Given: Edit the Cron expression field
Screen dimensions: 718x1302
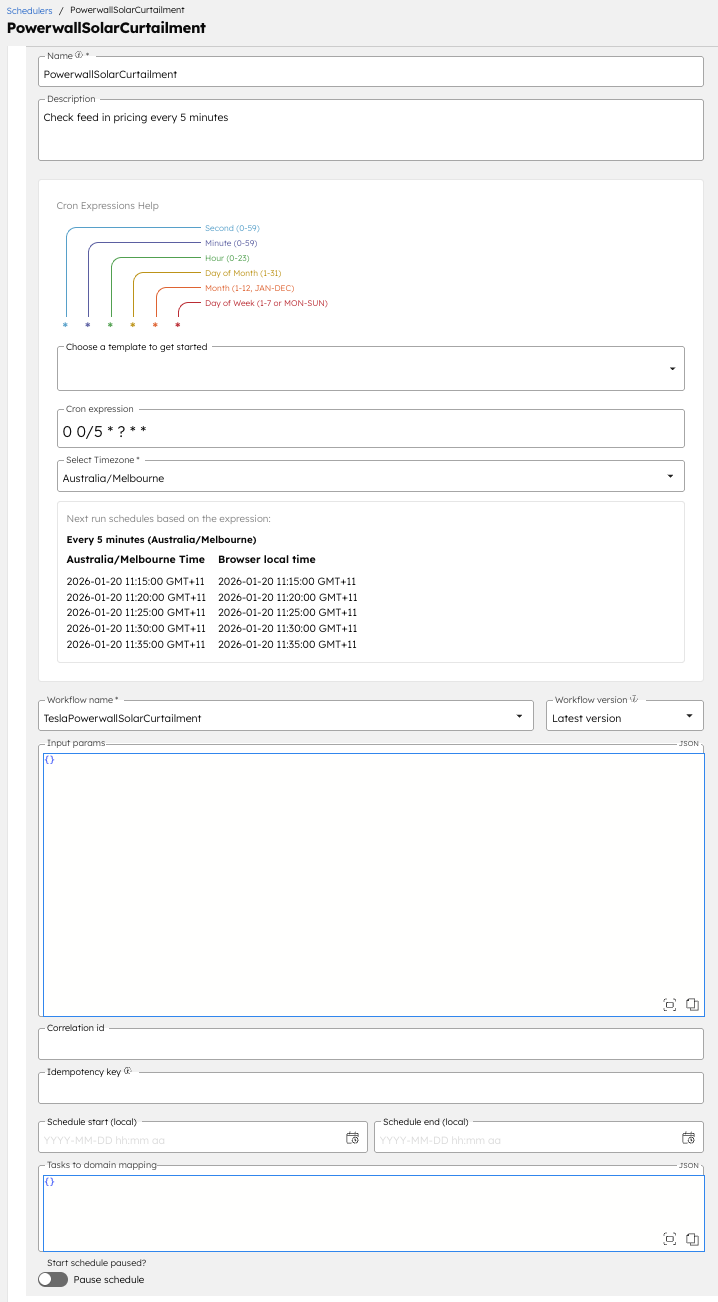Looking at the screenshot, I should tap(371, 430).
